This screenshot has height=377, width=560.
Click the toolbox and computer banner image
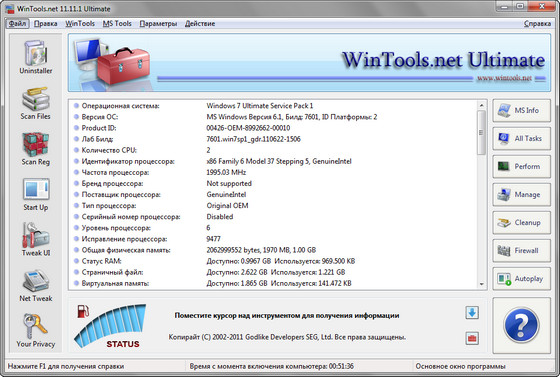tap(111, 63)
